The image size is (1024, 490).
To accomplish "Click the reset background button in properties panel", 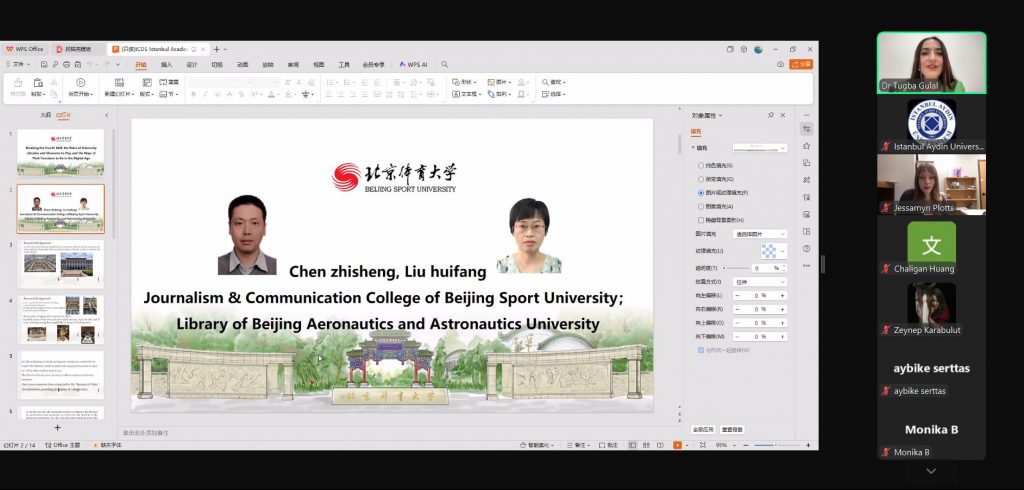I will coord(732,430).
